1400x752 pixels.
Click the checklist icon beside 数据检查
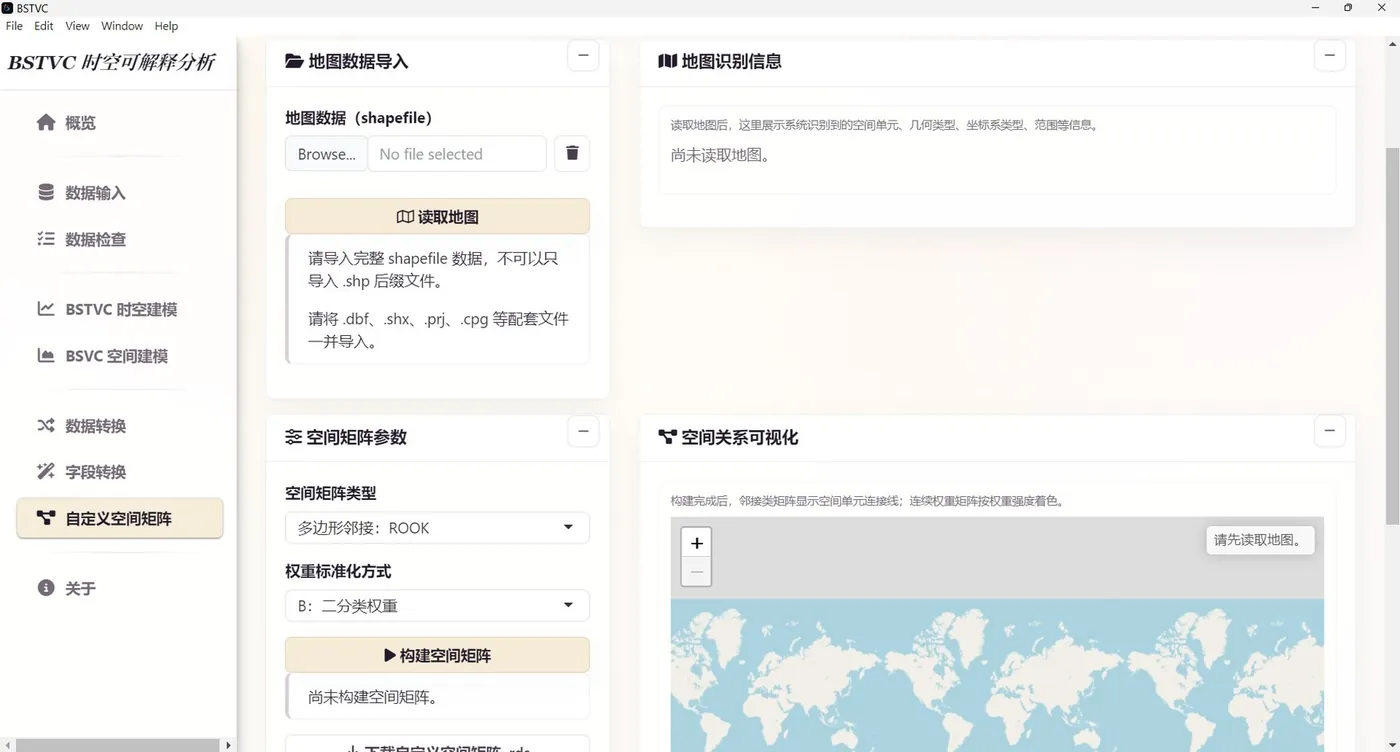(x=46, y=239)
